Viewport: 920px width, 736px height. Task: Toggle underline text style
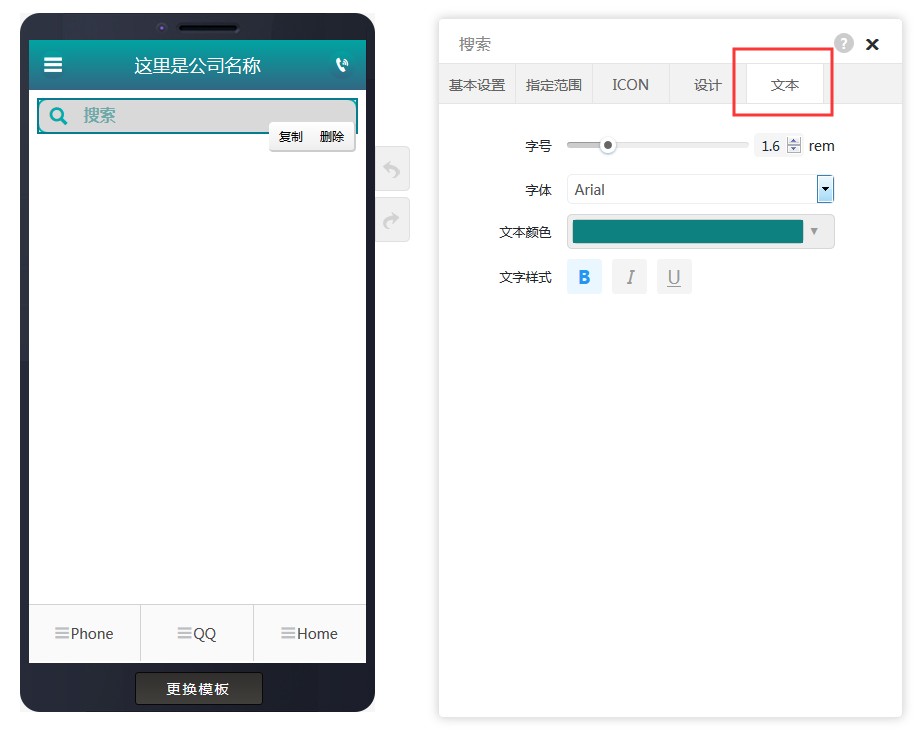(674, 276)
